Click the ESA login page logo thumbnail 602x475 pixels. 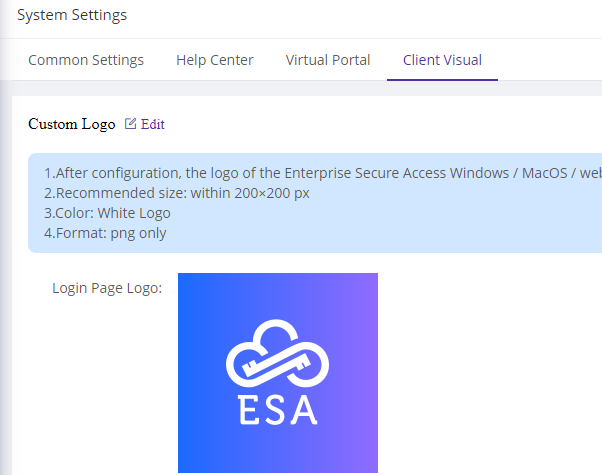pos(278,373)
